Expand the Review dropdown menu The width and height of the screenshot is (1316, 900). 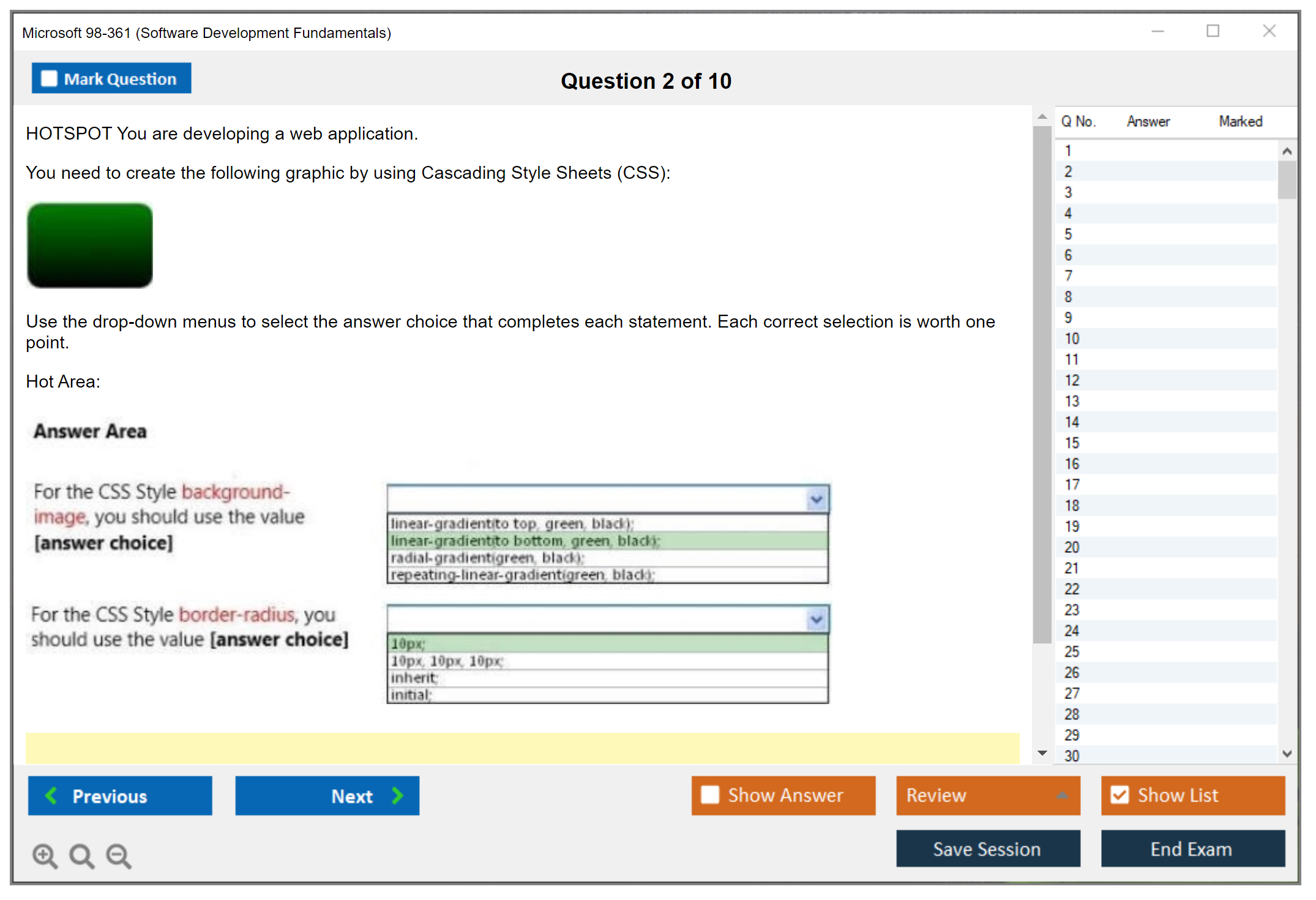coord(1062,795)
